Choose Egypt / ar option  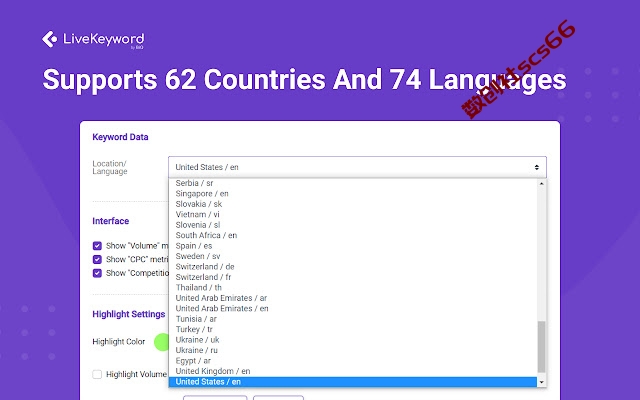coord(353,361)
